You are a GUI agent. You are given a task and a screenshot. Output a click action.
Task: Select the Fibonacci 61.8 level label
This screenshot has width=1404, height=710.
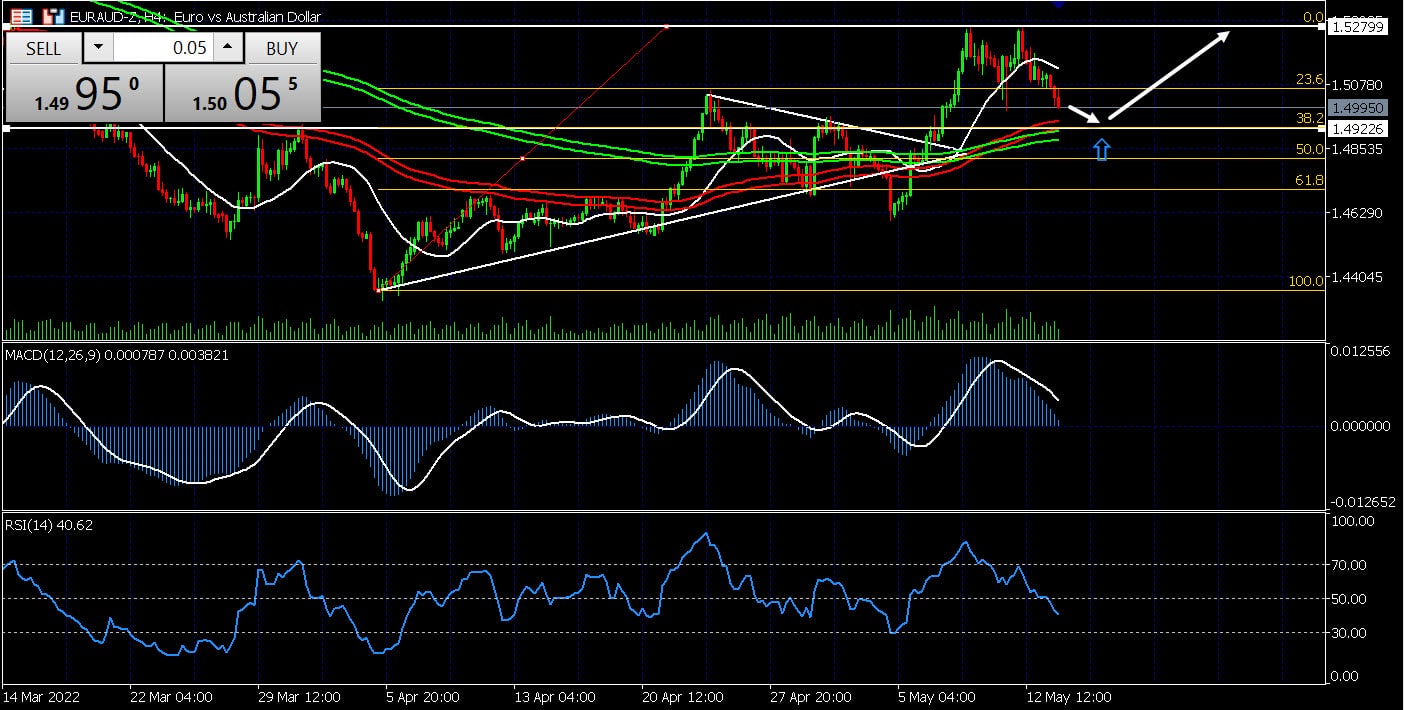point(1310,180)
